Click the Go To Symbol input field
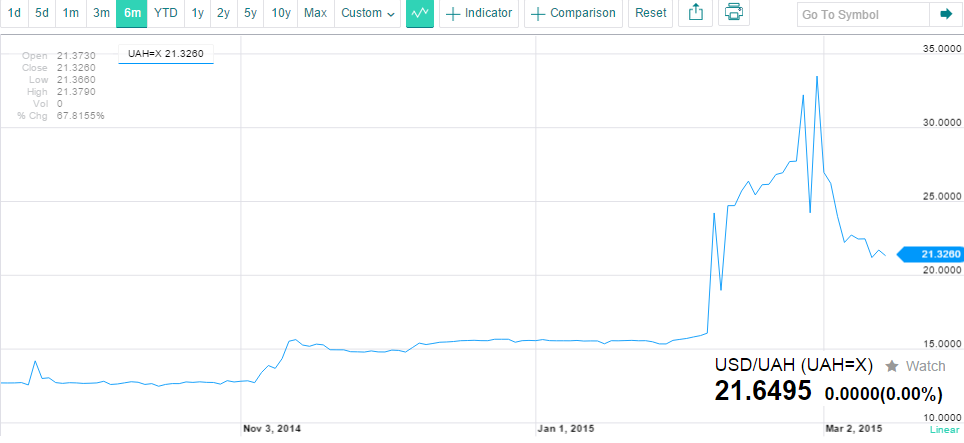Viewport: 964px width, 443px height. [x=863, y=14]
